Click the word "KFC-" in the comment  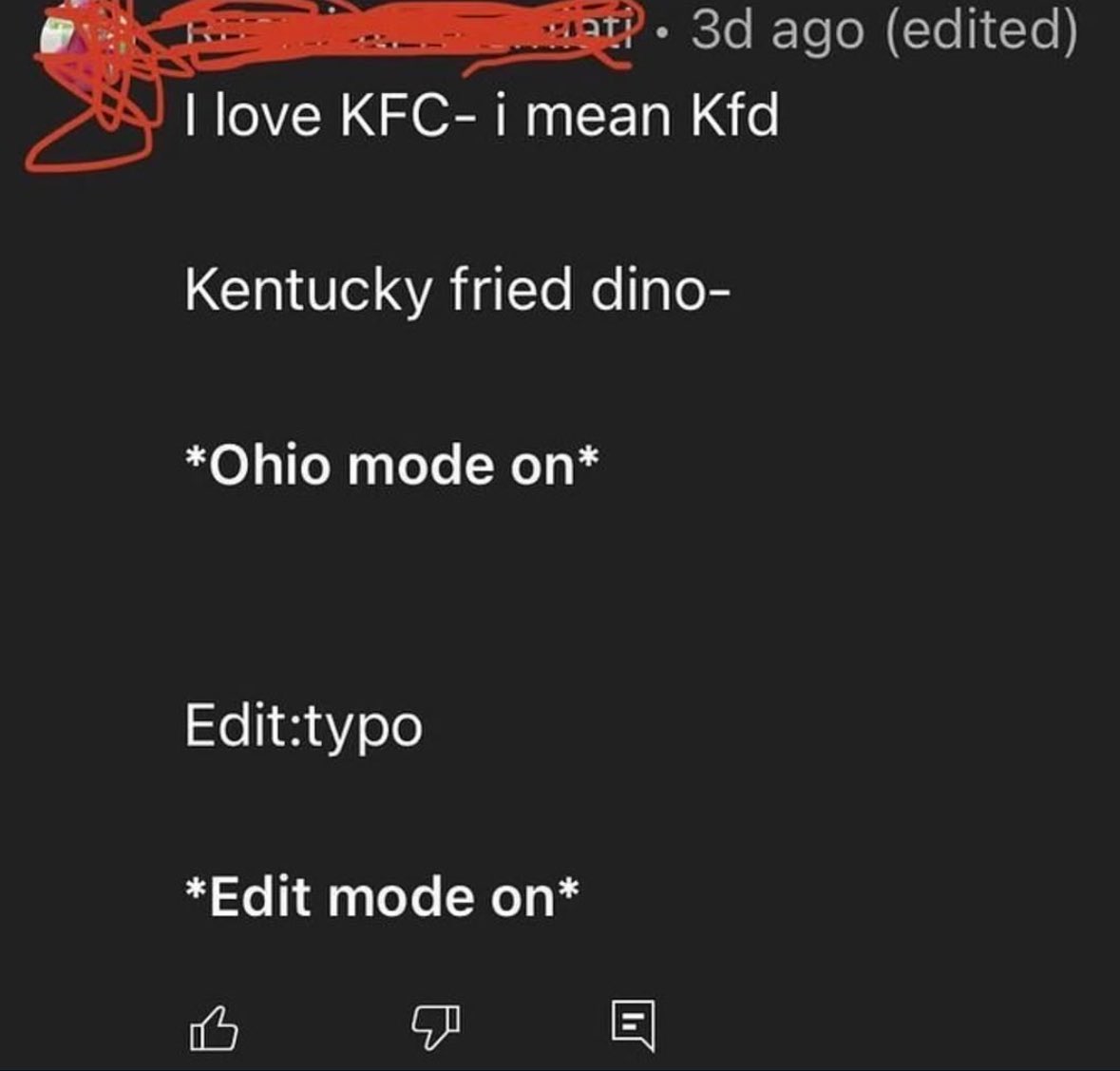click(x=396, y=117)
